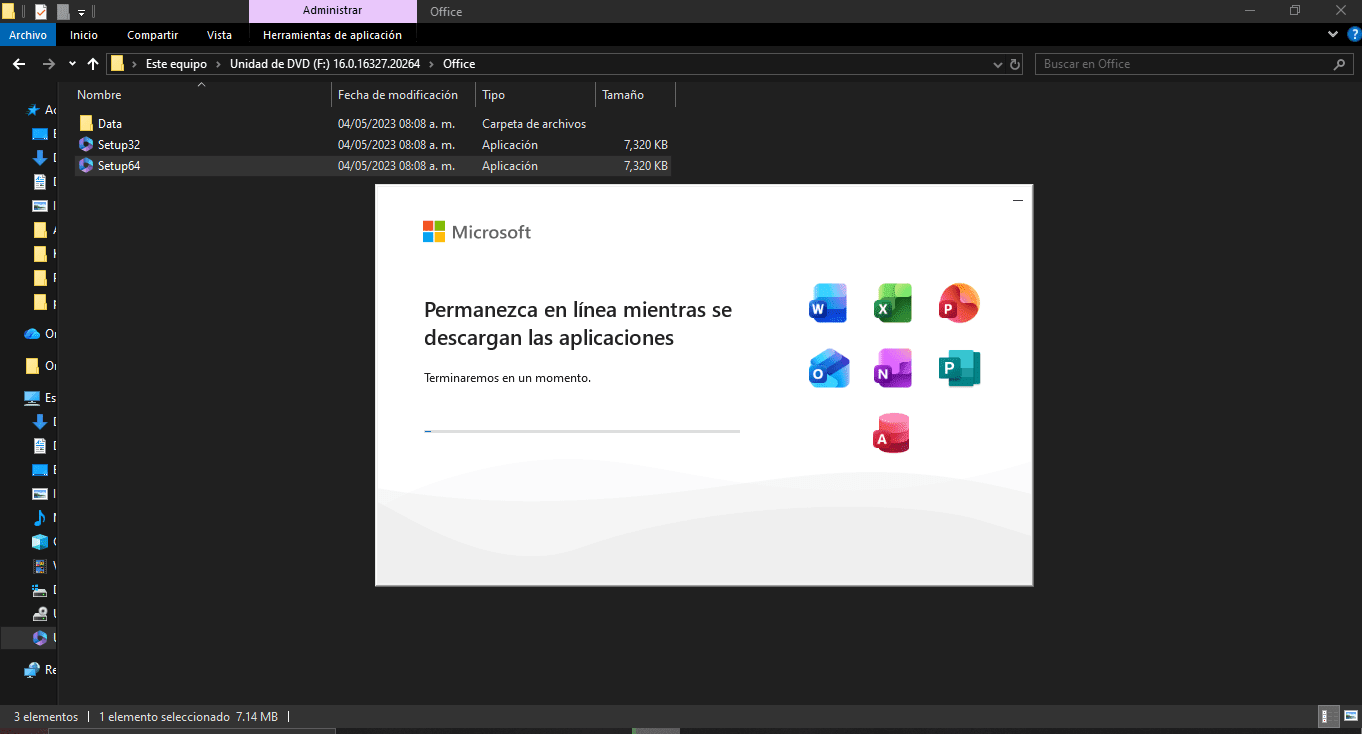Image resolution: width=1362 pixels, height=734 pixels.
Task: Click 1 elemento seleccionado 7.14 MB
Action: pos(190,717)
